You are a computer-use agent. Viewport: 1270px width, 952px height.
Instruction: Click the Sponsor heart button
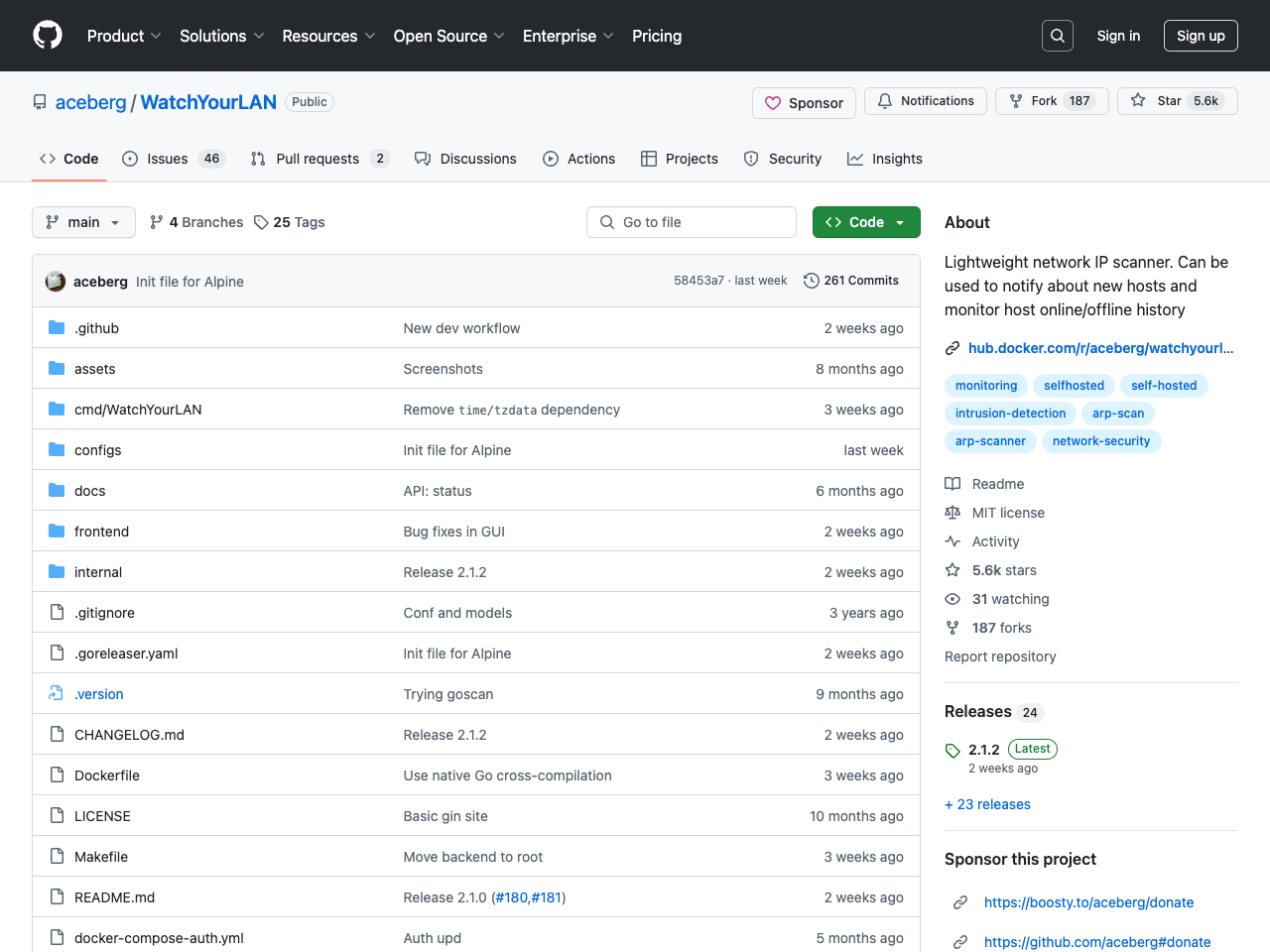click(x=804, y=103)
